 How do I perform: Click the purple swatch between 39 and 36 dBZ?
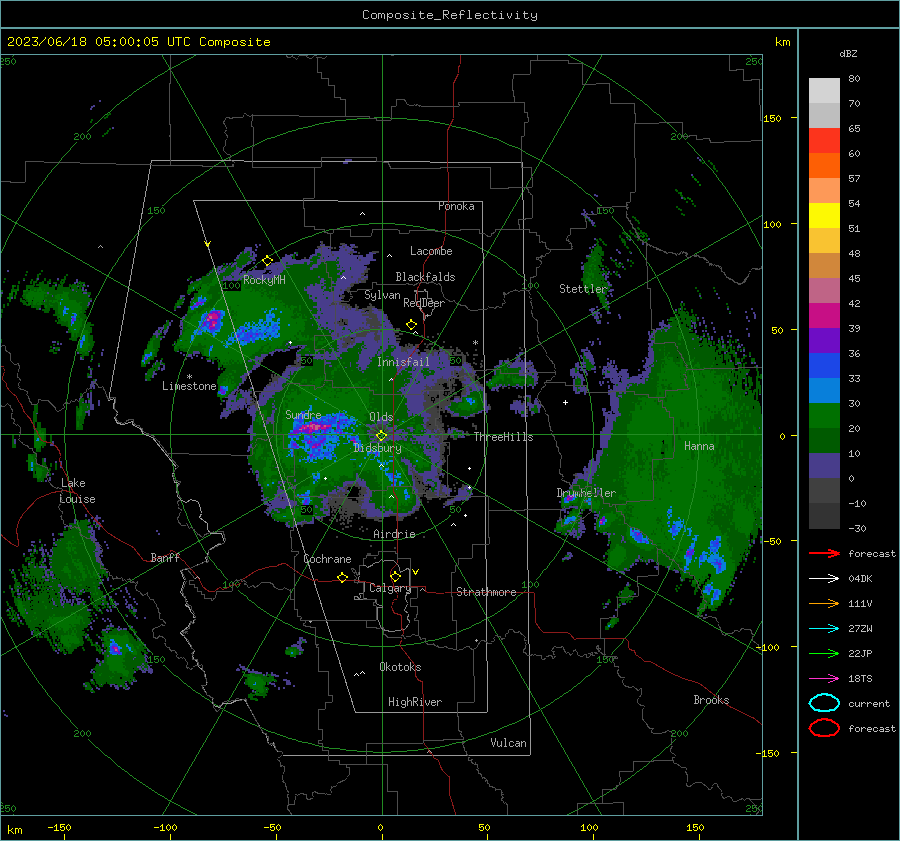click(x=824, y=340)
